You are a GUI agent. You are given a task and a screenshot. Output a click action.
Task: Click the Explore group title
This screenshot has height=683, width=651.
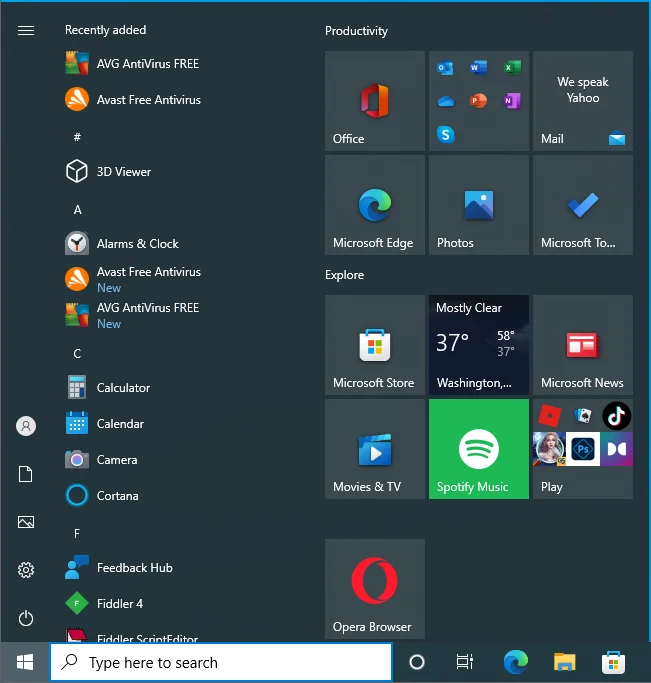coord(344,275)
